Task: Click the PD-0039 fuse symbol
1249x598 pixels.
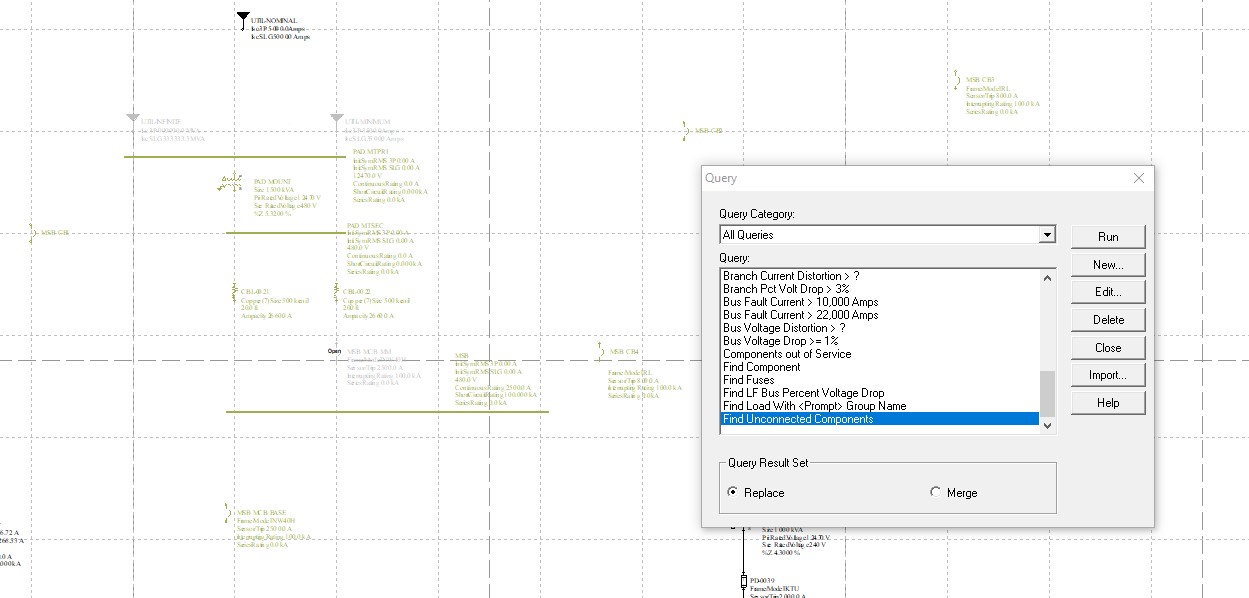Action: pyautogui.click(x=743, y=581)
